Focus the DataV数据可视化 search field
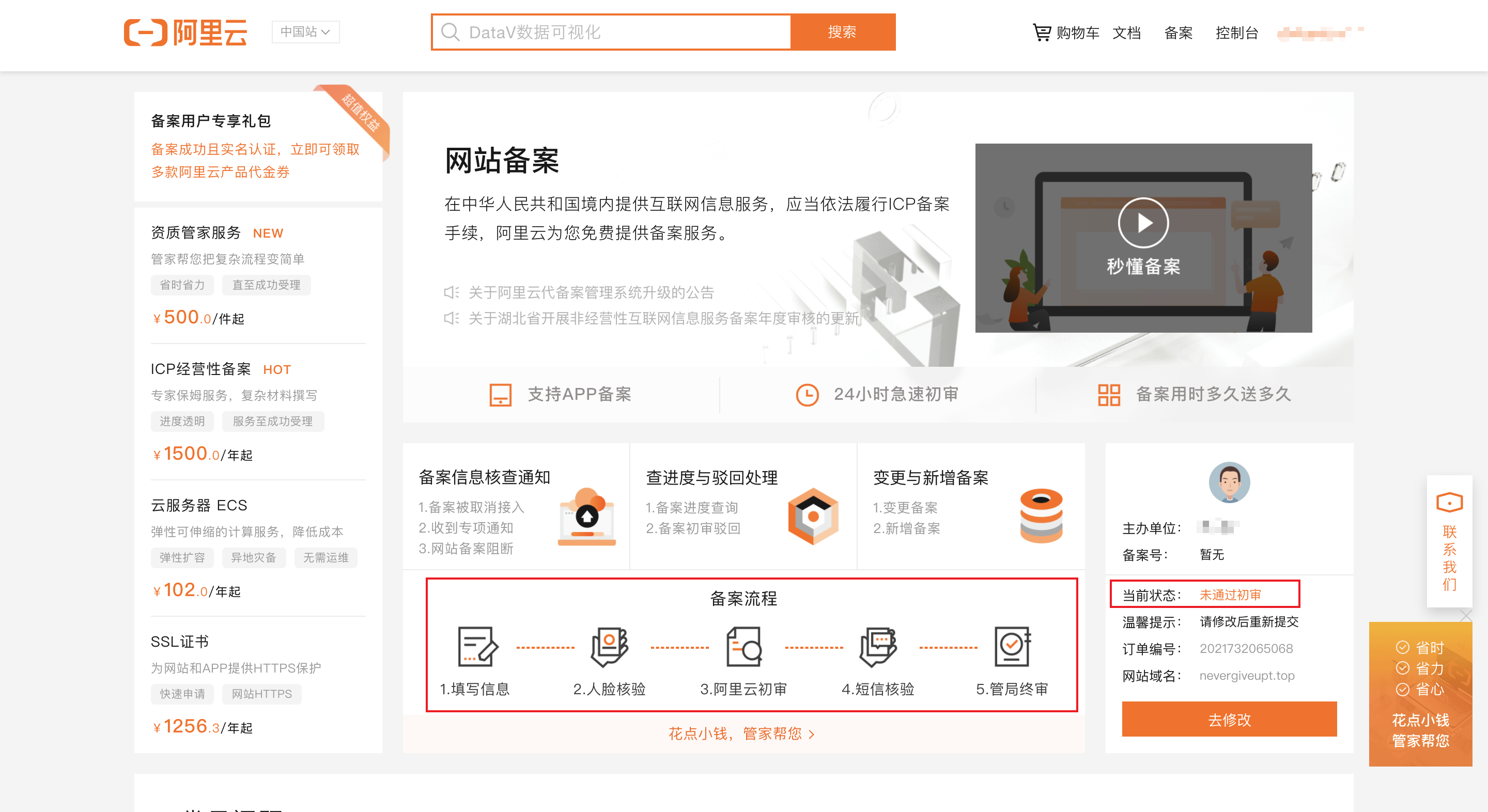This screenshot has width=1488, height=812. tap(611, 32)
